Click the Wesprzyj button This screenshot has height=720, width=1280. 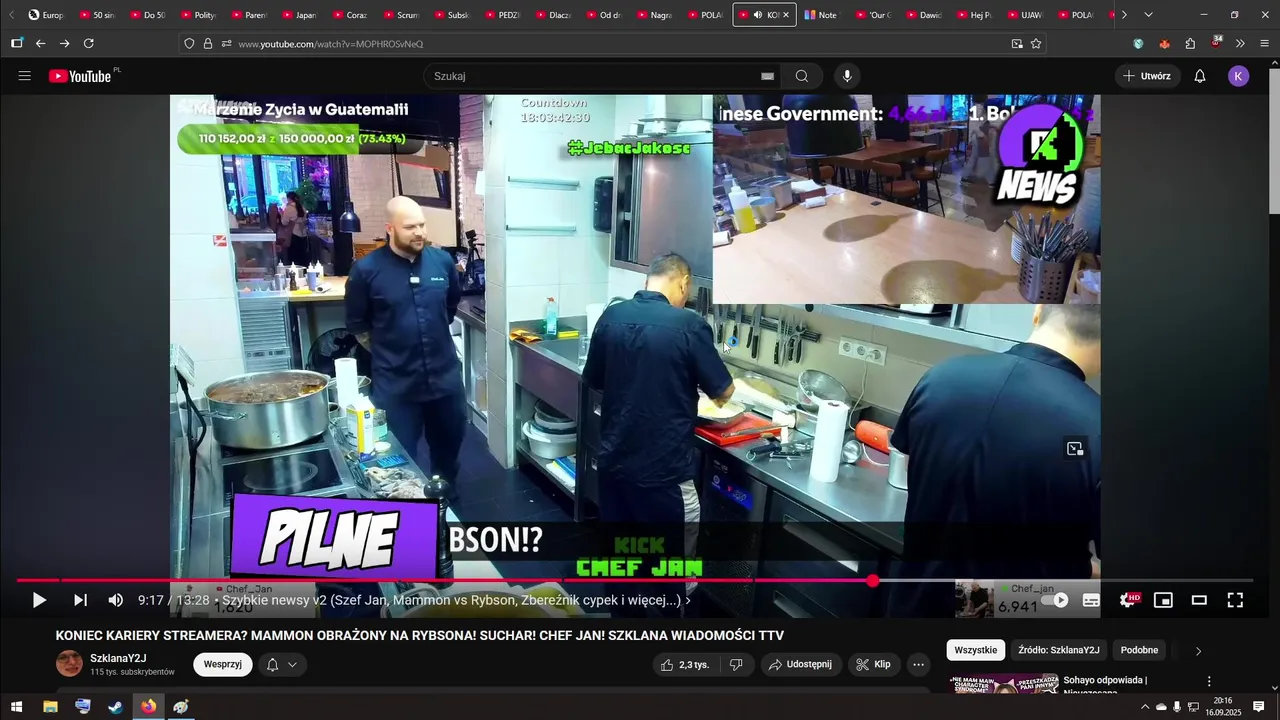click(x=223, y=664)
